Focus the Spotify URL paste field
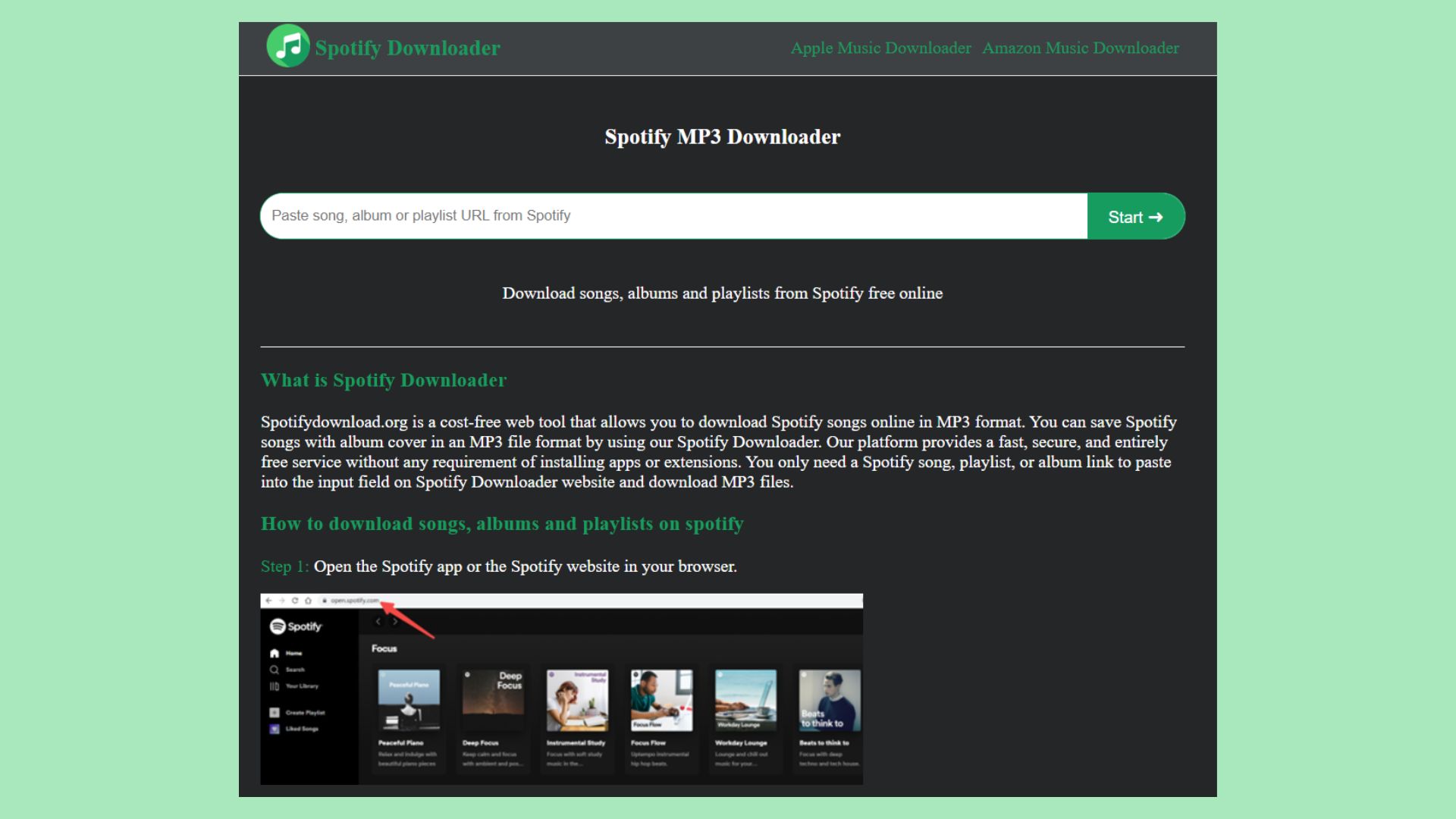The width and height of the screenshot is (1456, 819). coord(673,216)
